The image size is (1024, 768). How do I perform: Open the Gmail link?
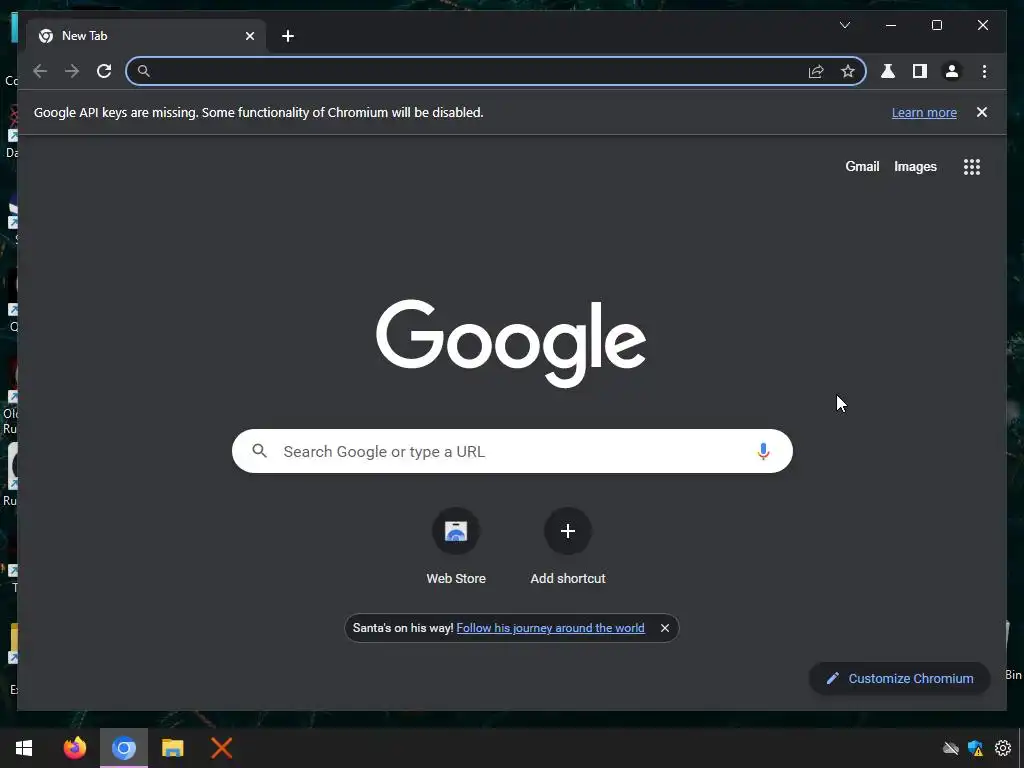tap(862, 167)
